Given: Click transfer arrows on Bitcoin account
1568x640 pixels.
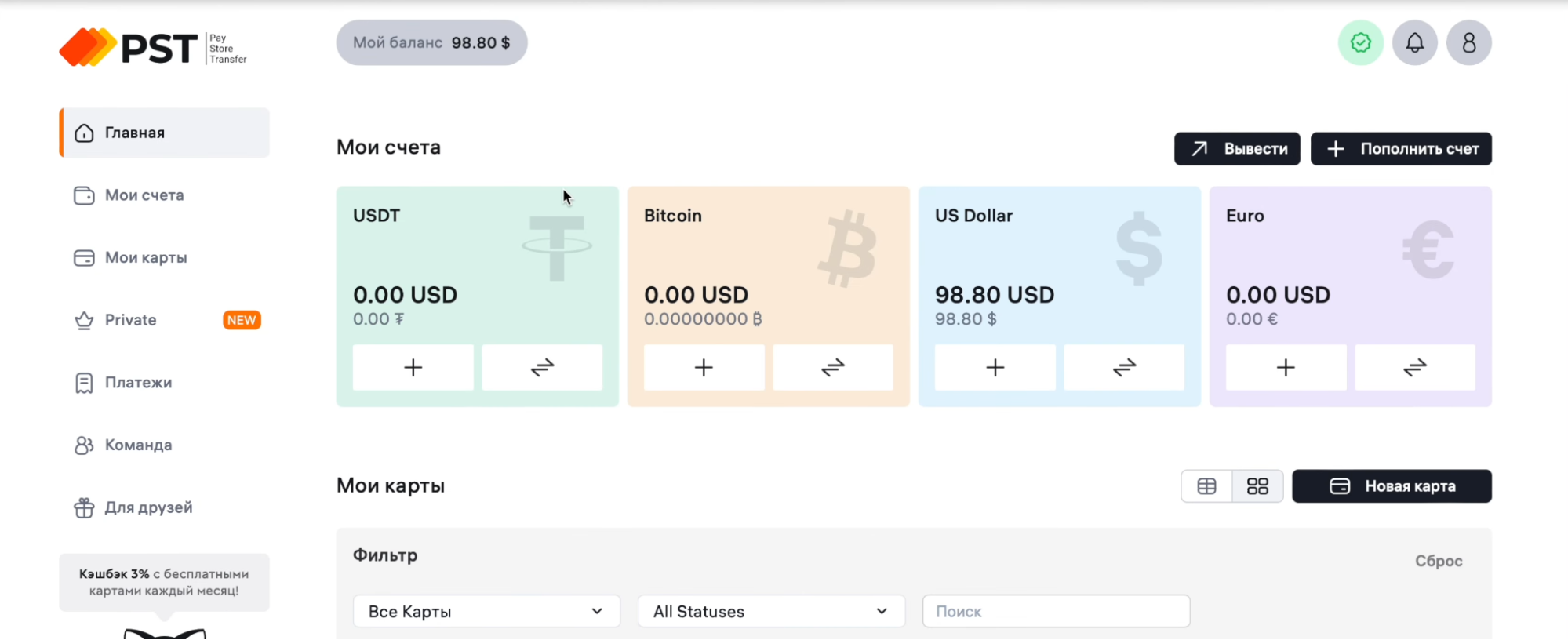Looking at the screenshot, I should 833,367.
